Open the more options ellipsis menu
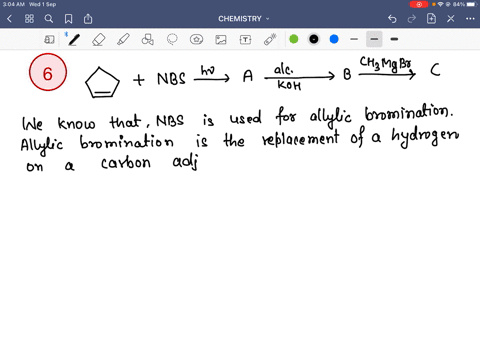480x360 pixels. (470, 19)
